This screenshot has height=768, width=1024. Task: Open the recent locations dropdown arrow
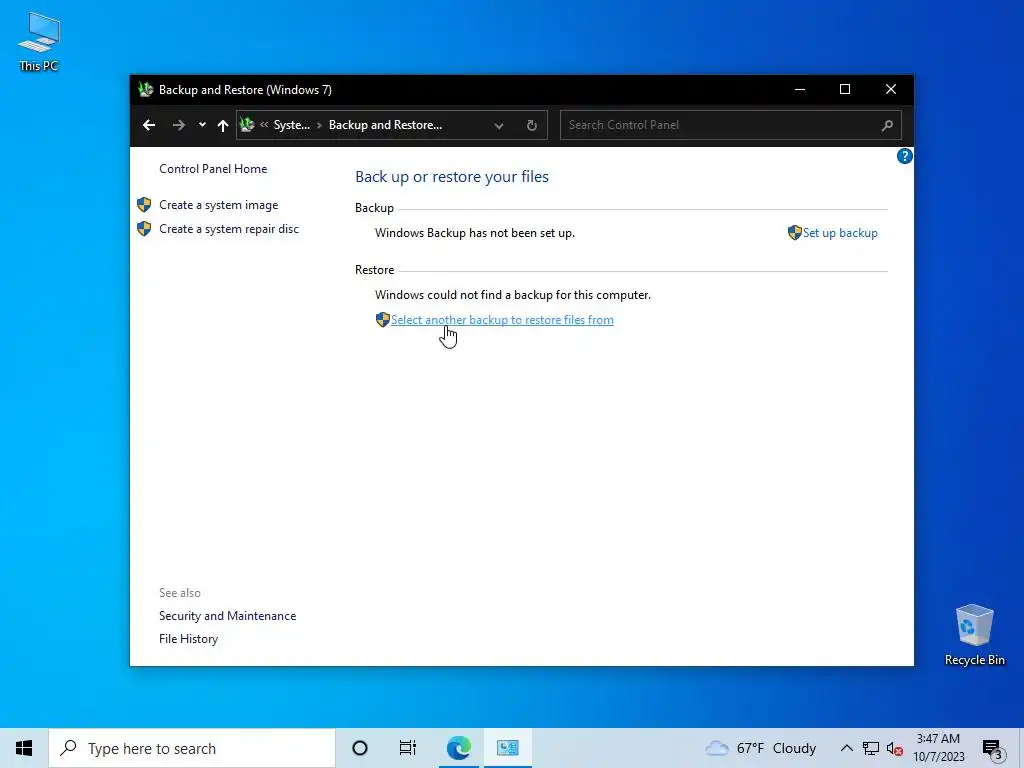point(202,125)
